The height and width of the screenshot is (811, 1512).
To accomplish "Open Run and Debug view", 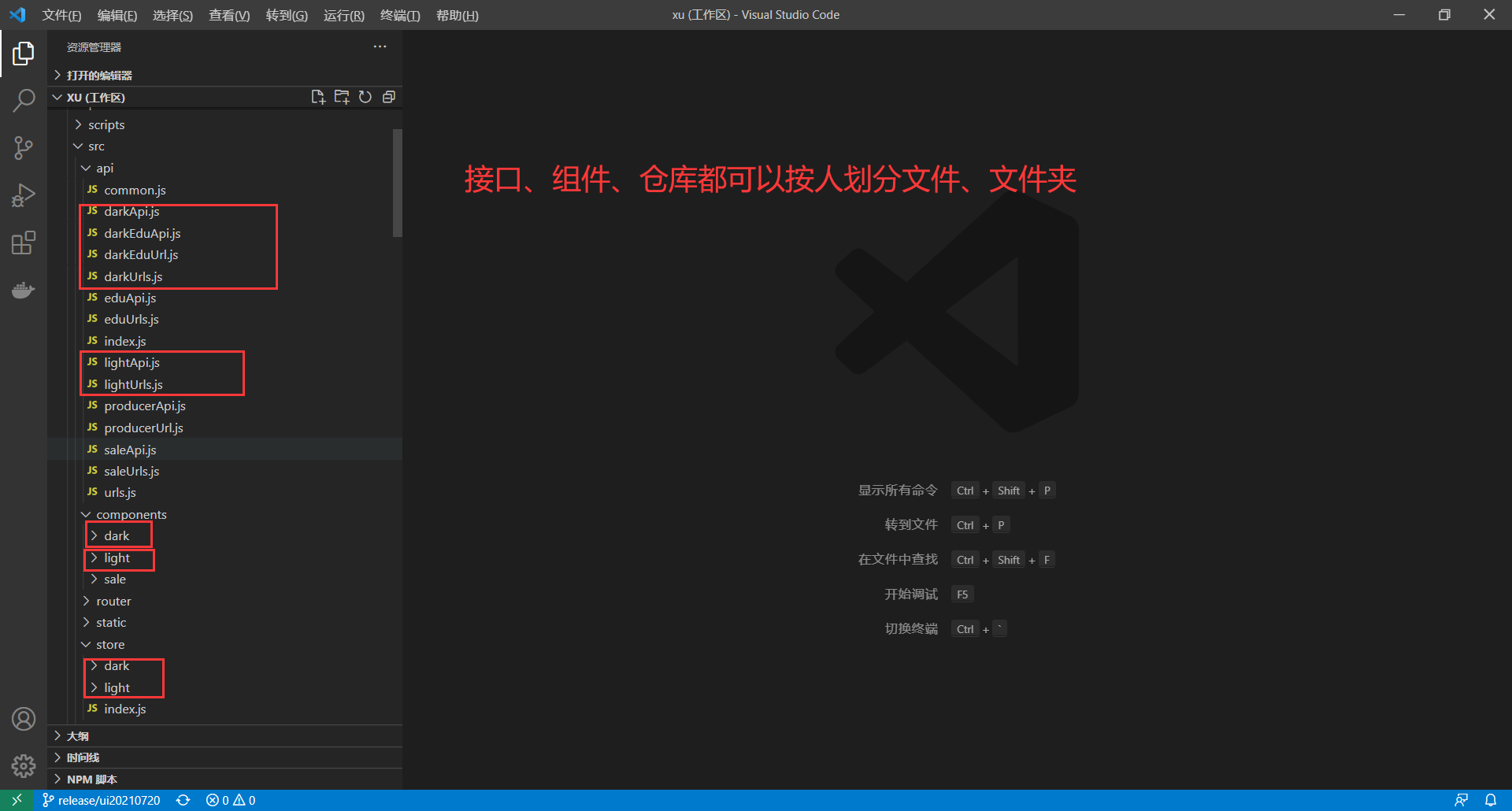I will (24, 195).
